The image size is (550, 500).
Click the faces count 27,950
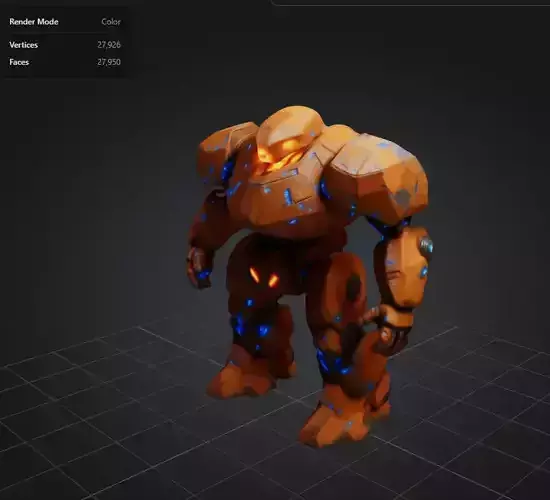(109, 62)
